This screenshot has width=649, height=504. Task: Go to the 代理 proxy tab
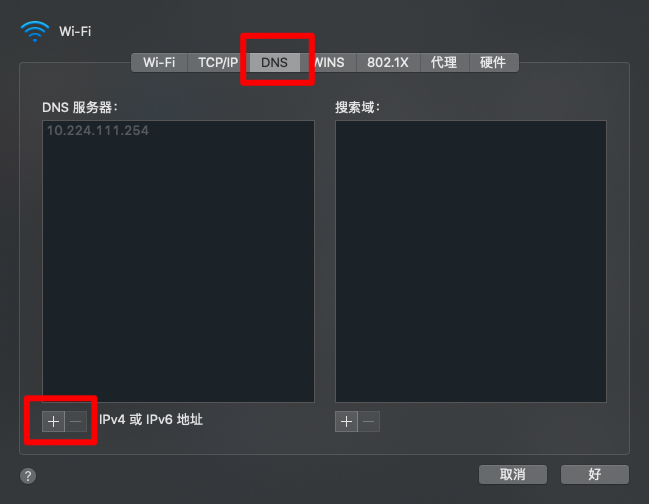click(444, 62)
